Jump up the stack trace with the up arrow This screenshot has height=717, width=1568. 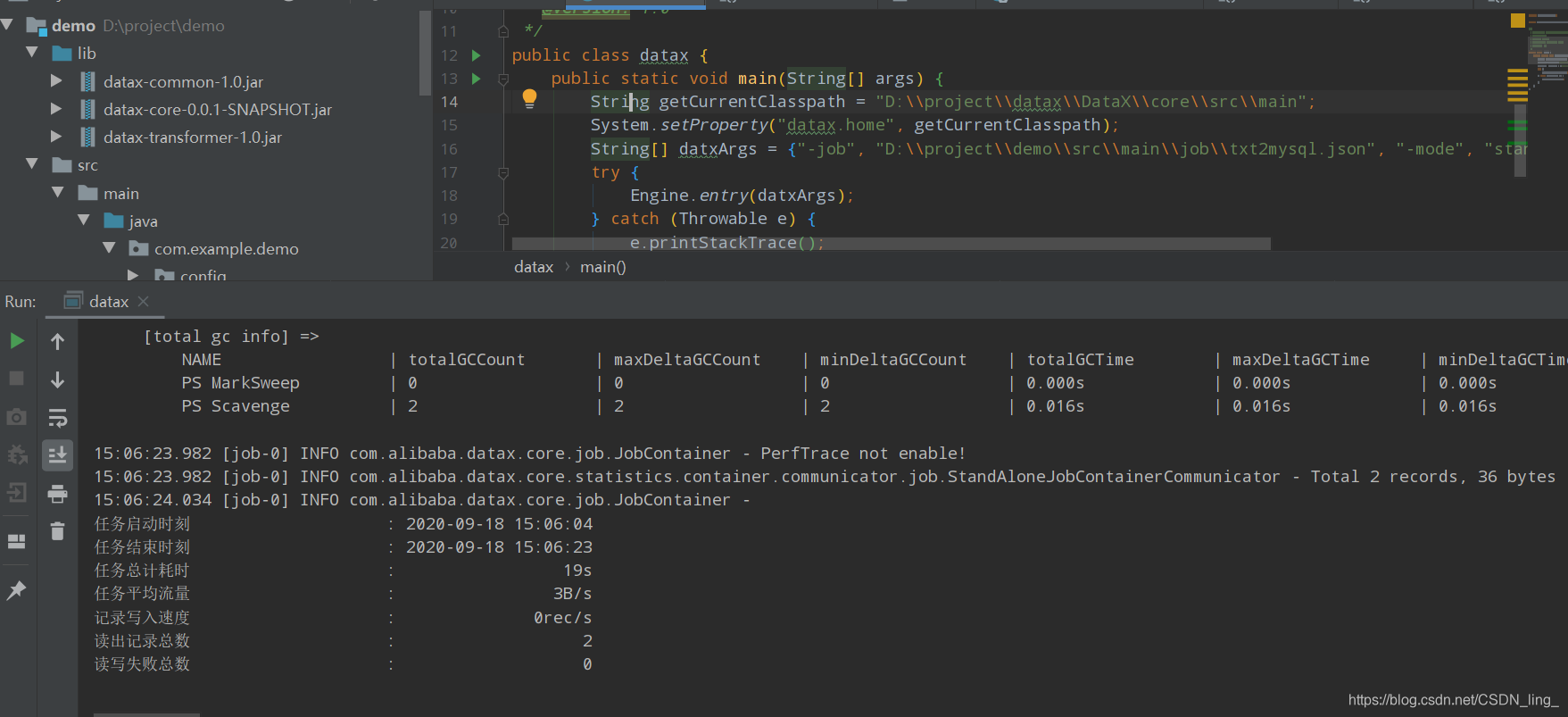[57, 341]
